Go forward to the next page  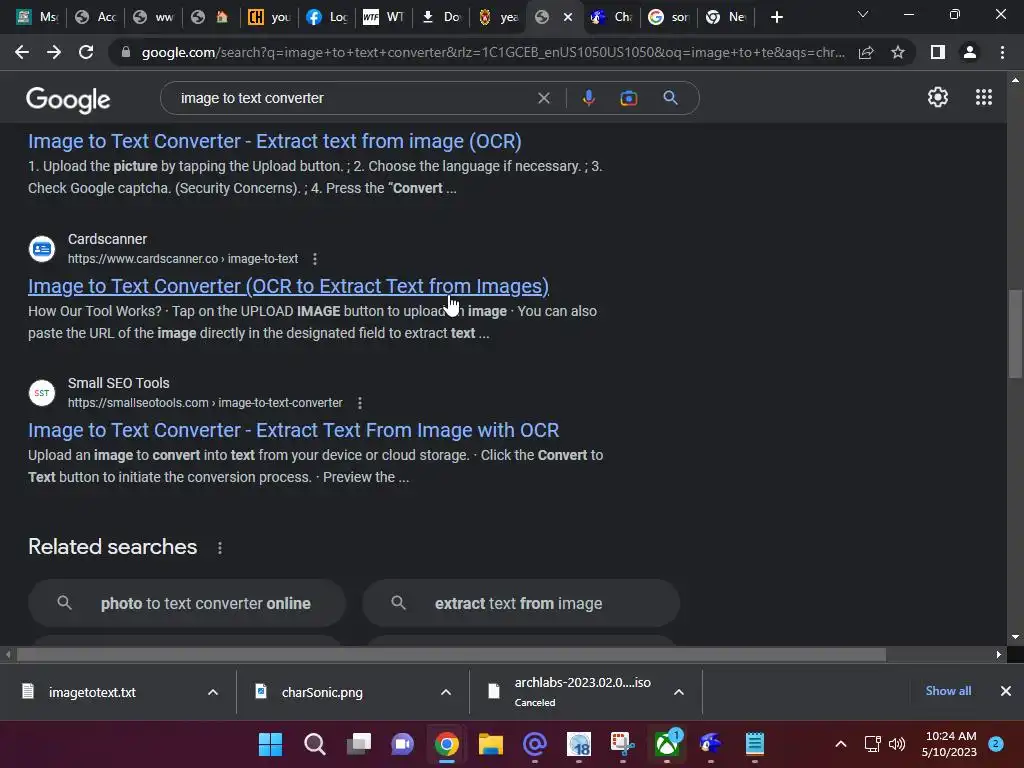coord(54,52)
